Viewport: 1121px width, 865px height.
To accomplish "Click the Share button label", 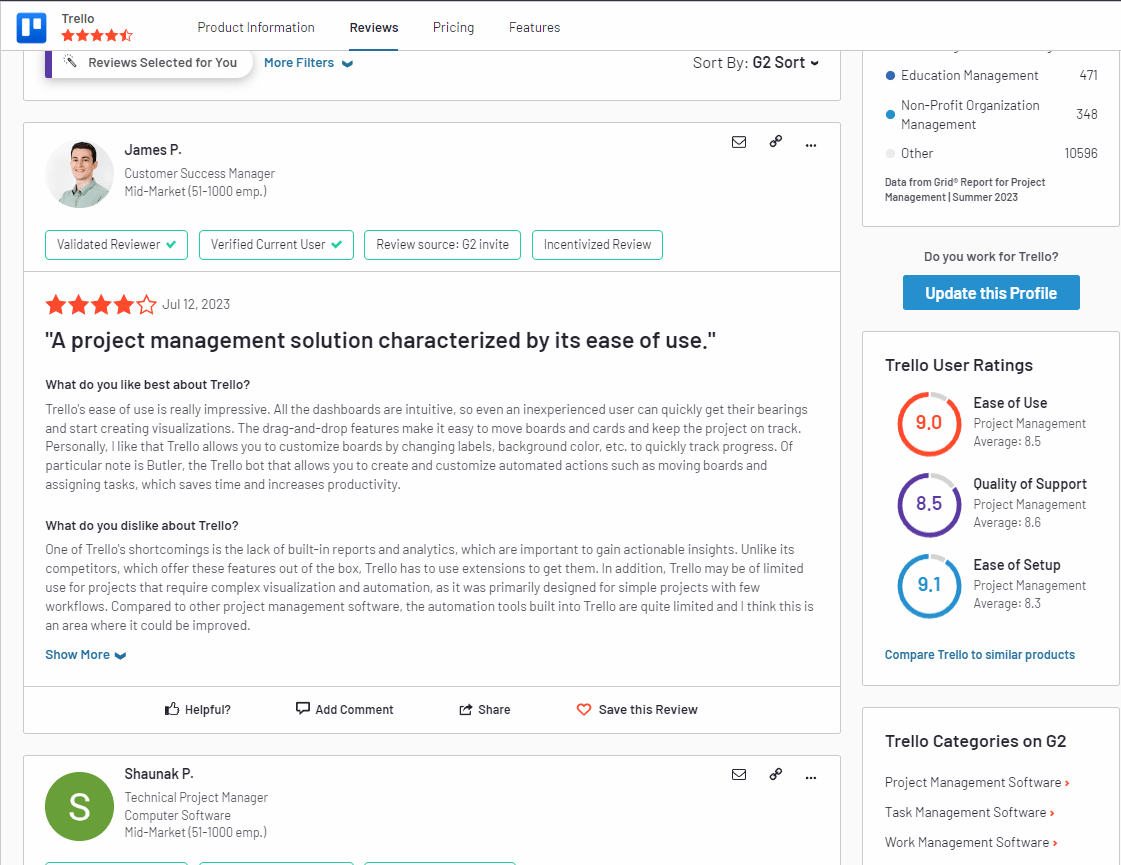I will point(494,710).
